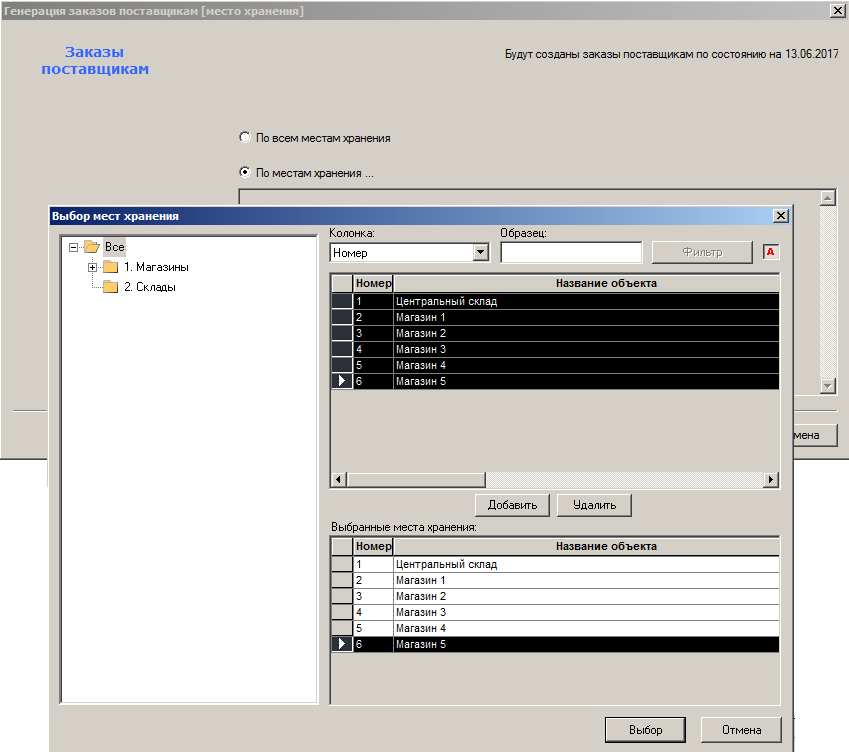Select the Все root tree item

(115, 247)
